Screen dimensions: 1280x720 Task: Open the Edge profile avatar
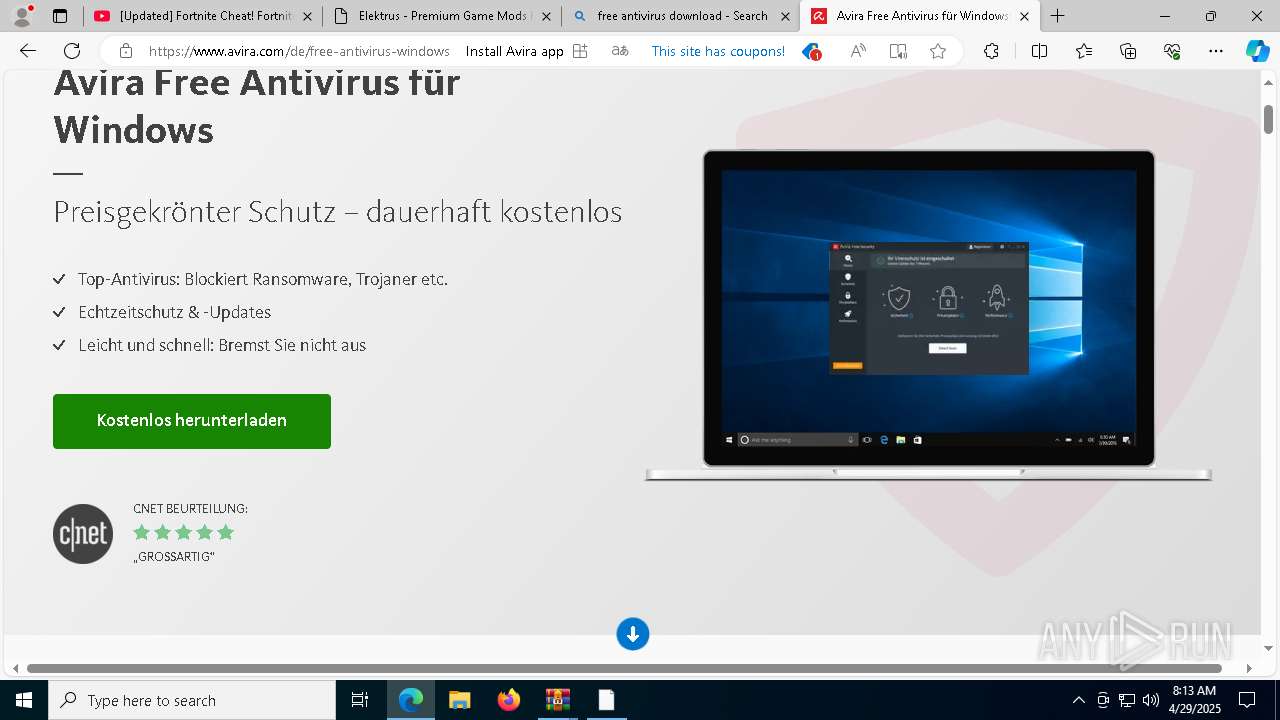pos(22,16)
